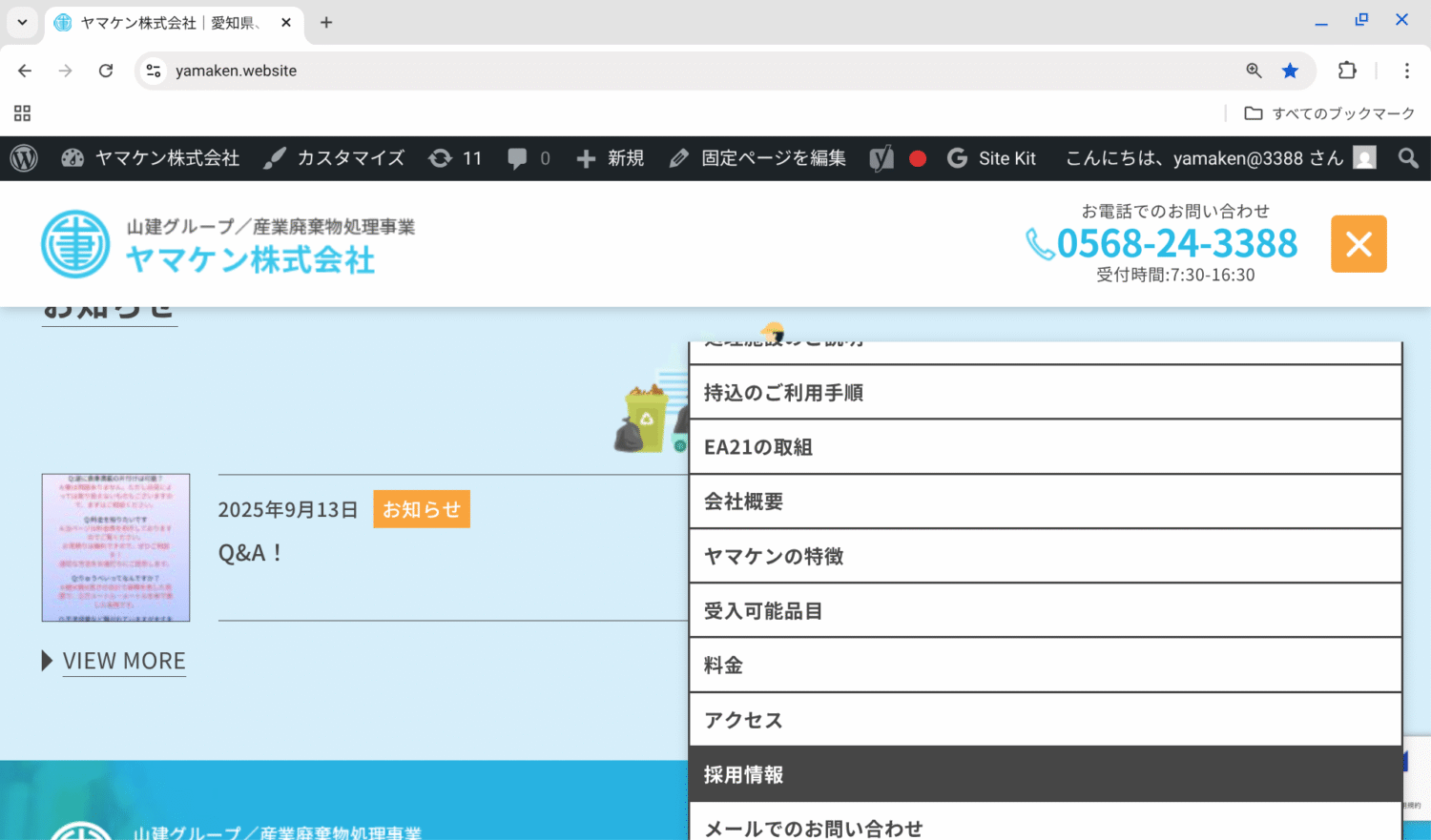
Task: Open pending updates showing 11
Action: 455,158
